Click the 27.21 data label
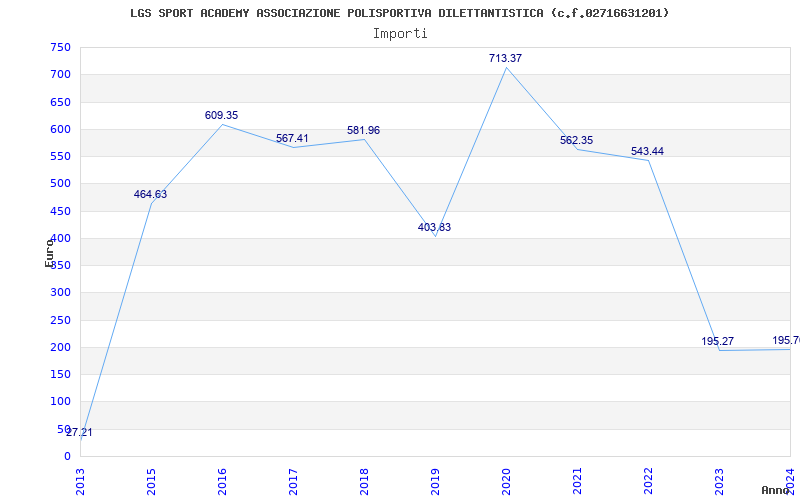This screenshot has height=500, width=800. 79,433
